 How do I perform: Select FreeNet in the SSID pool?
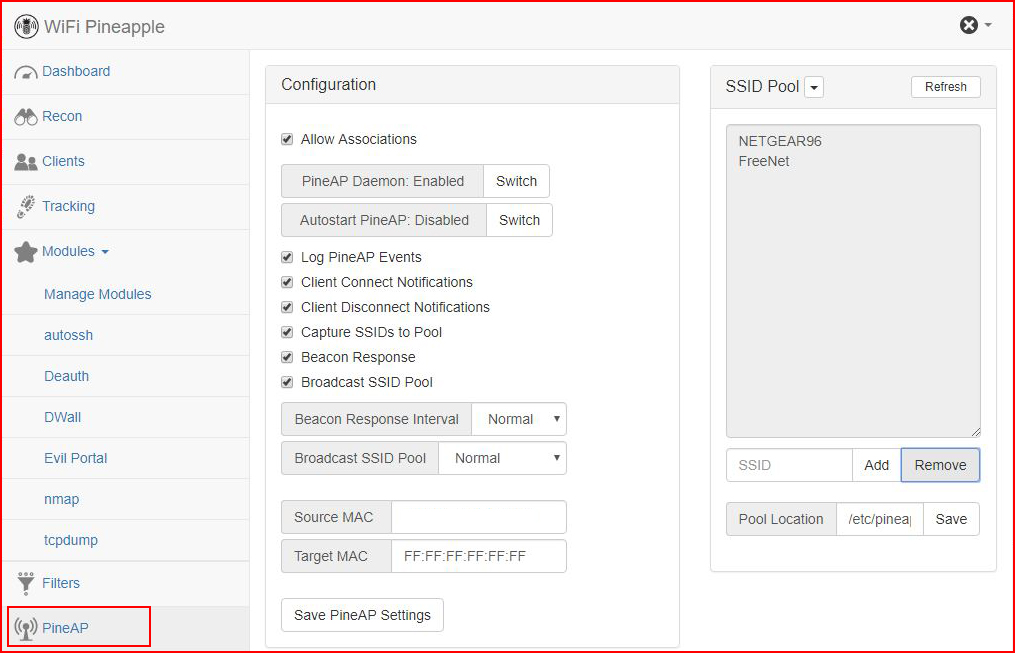(x=764, y=161)
